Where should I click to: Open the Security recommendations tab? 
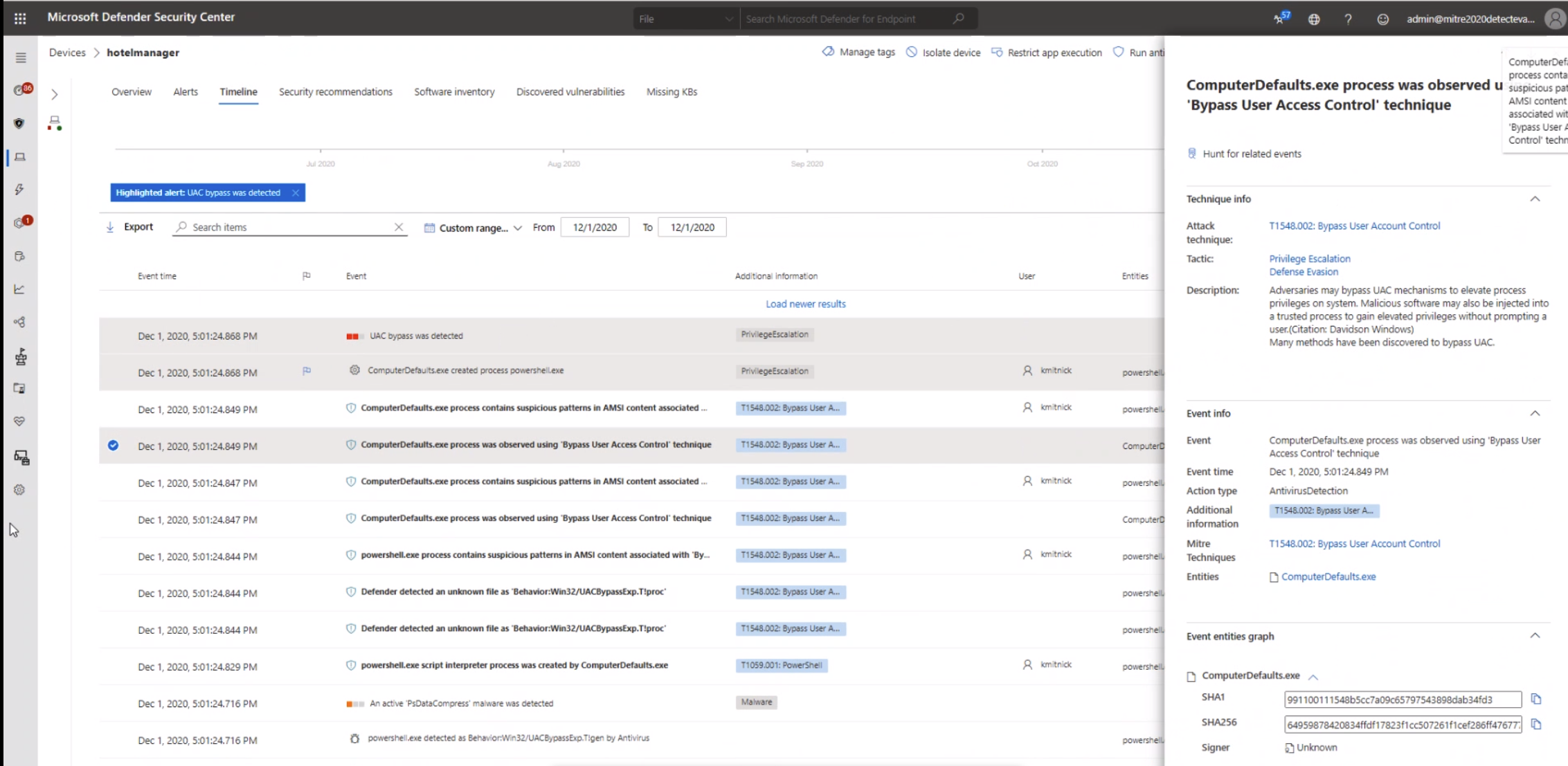point(336,91)
